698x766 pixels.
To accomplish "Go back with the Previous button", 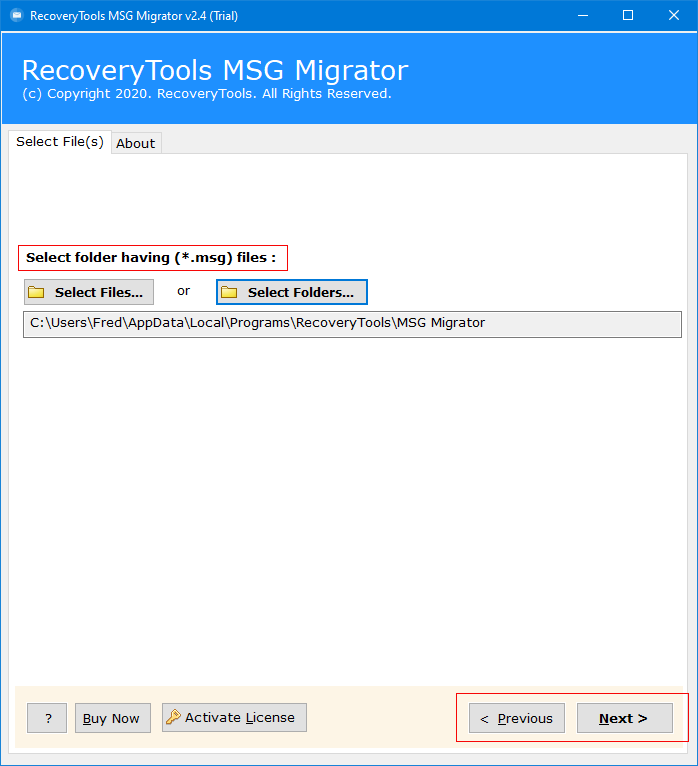I will click(517, 718).
